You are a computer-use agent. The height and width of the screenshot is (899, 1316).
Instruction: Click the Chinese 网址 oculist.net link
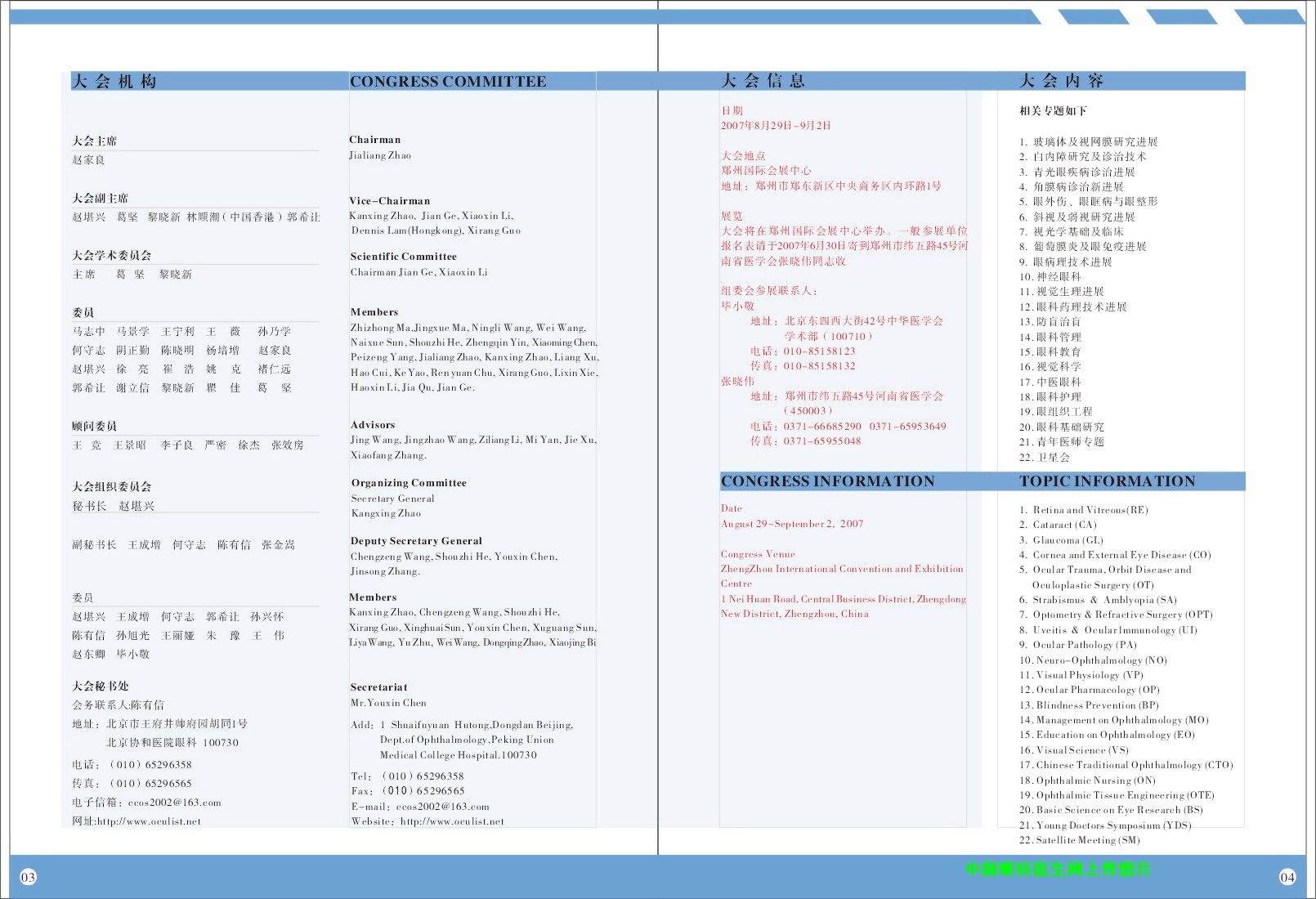pos(148,821)
